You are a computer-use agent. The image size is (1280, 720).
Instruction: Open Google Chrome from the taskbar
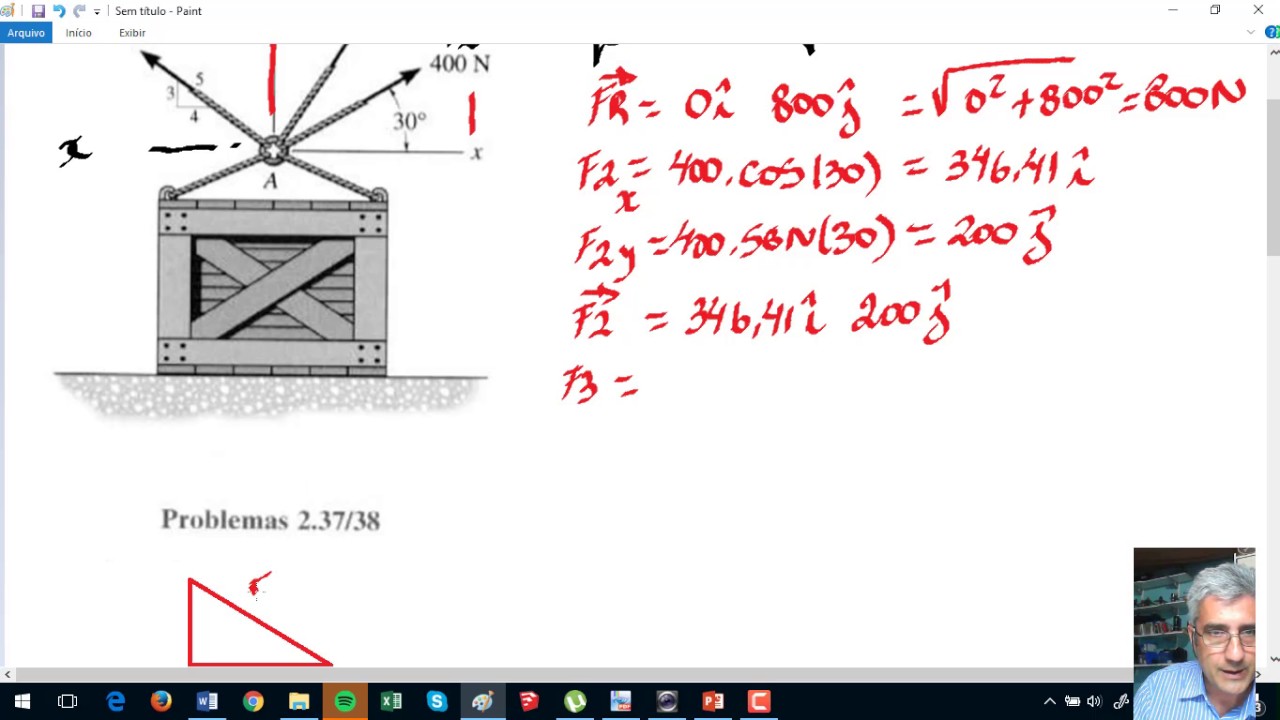(x=253, y=701)
